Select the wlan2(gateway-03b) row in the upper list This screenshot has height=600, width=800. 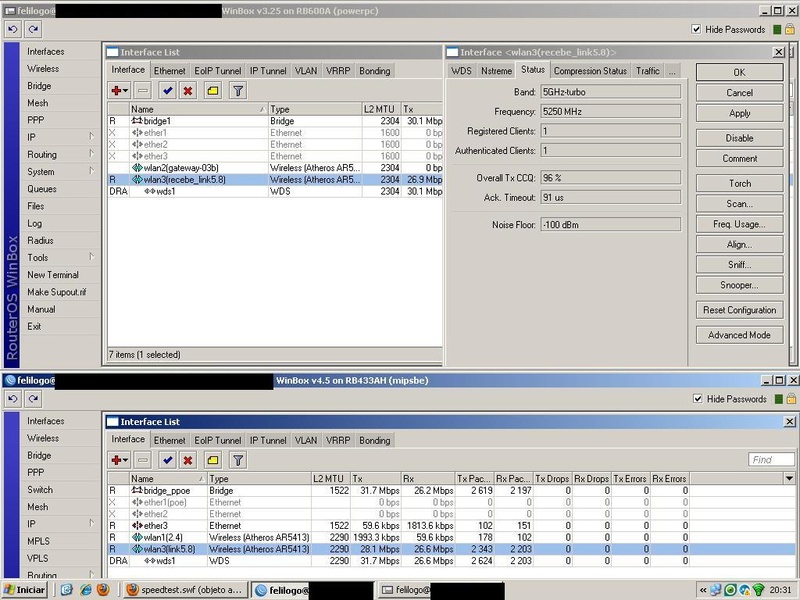180,168
